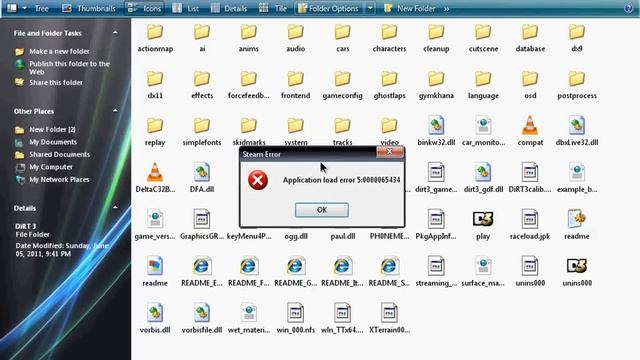
Task: Open Folder Options
Action: tap(329, 8)
